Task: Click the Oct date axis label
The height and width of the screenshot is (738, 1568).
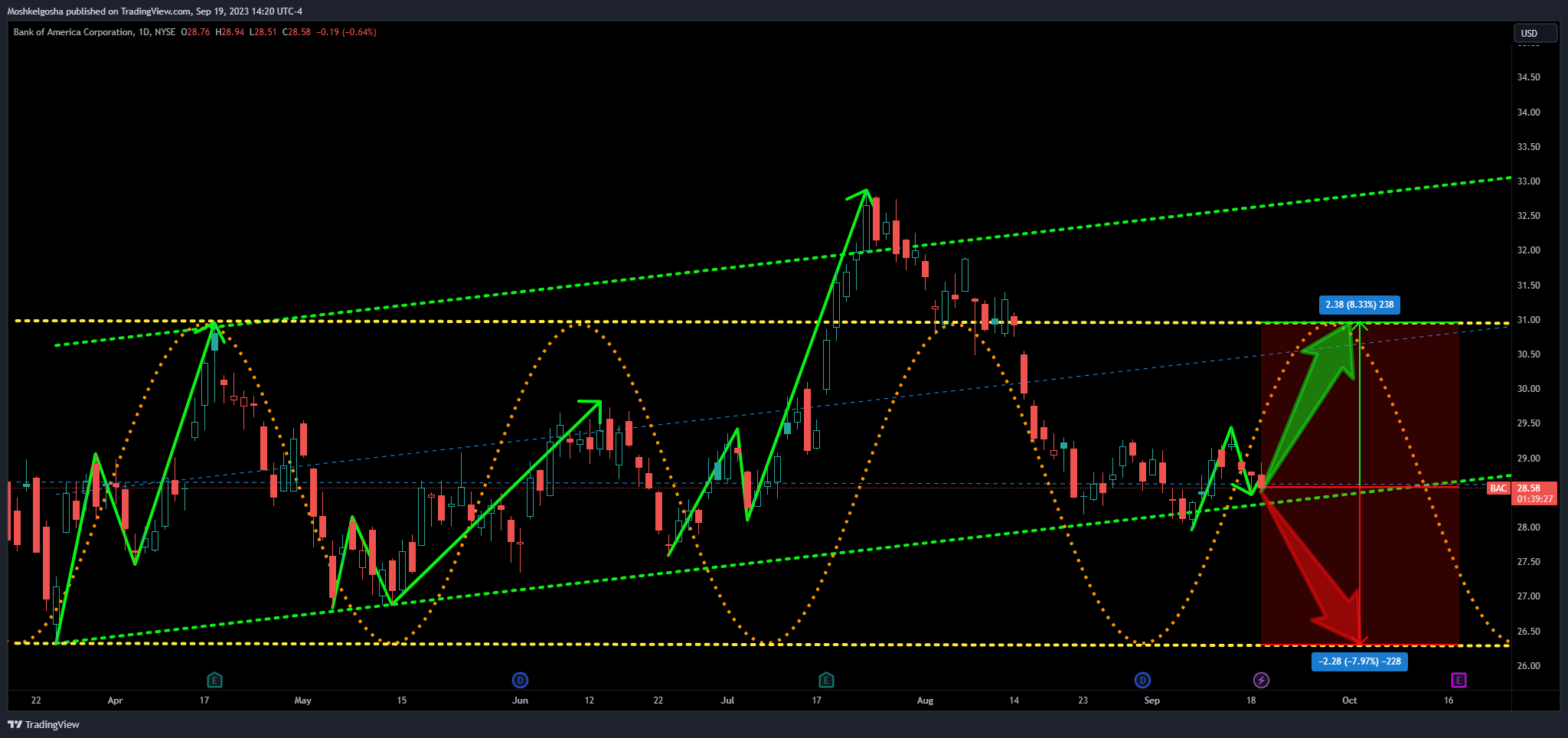Action: tap(1349, 700)
